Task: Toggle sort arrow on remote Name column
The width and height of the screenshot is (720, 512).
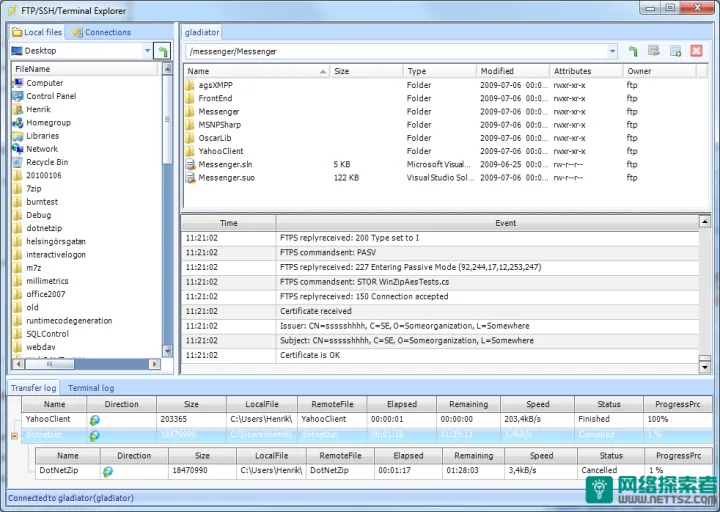Action: coord(323,71)
